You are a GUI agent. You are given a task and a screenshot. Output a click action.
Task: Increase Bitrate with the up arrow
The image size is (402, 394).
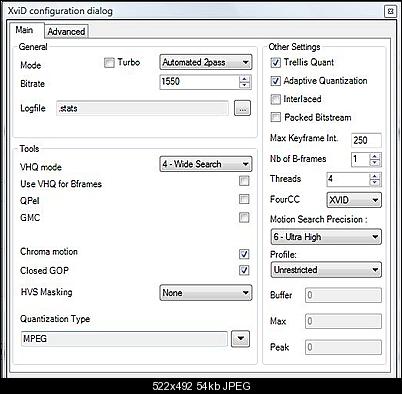click(245, 78)
